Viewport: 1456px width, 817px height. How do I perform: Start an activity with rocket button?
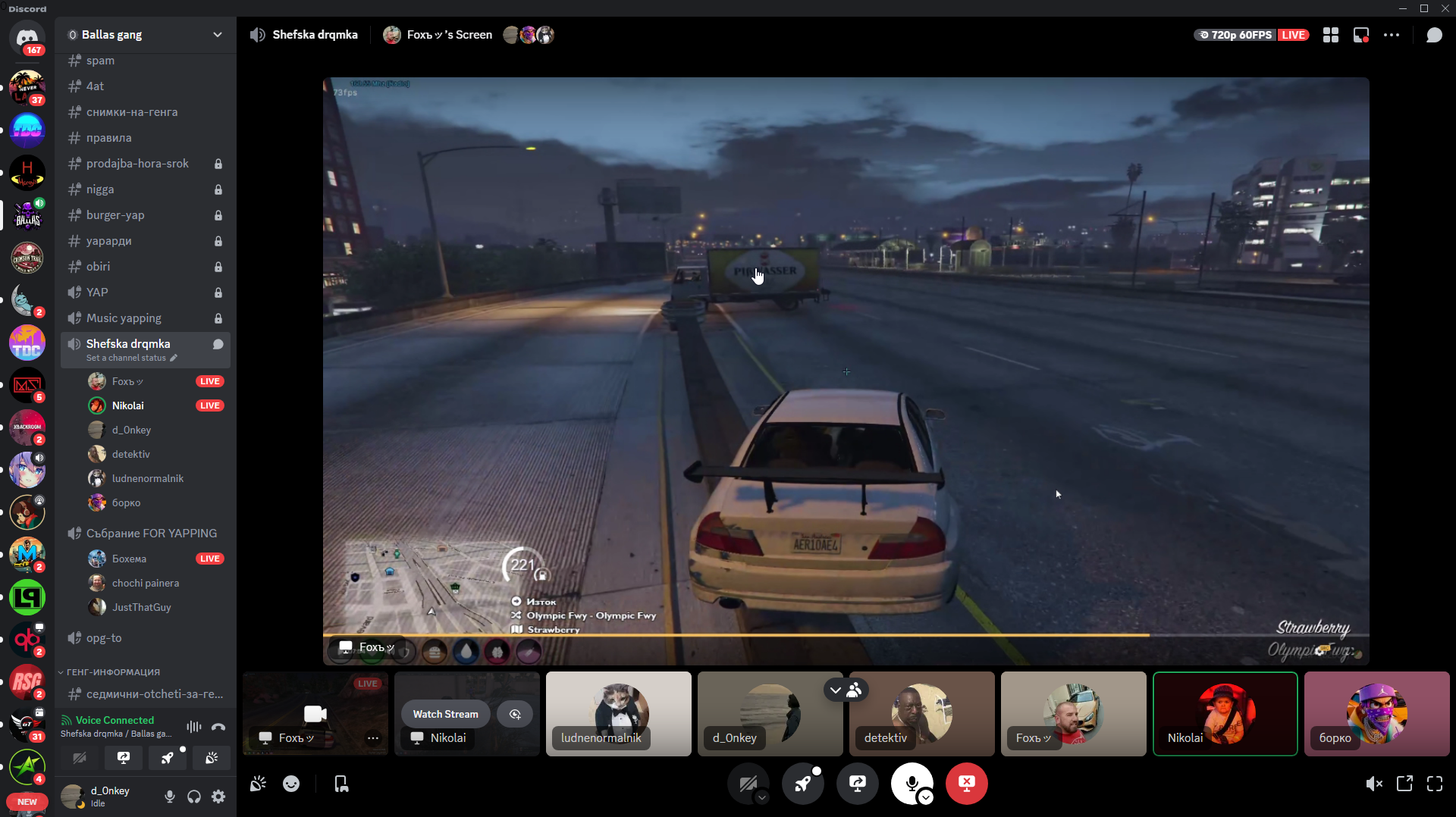pyautogui.click(x=802, y=783)
